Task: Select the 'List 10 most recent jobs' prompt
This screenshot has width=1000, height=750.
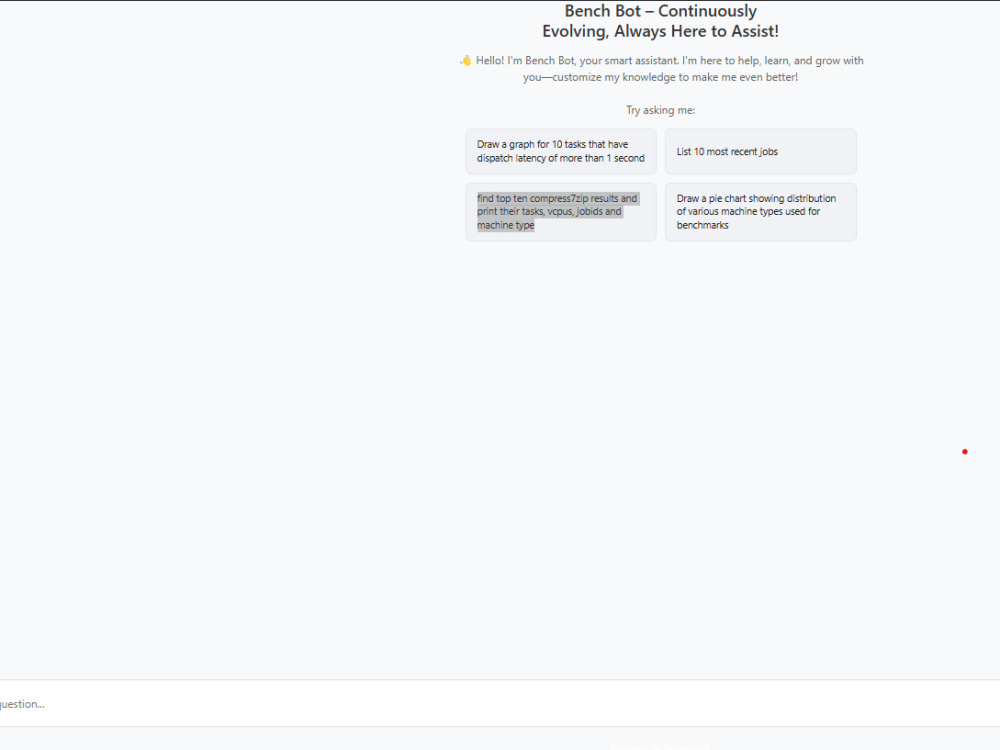Action: [760, 151]
